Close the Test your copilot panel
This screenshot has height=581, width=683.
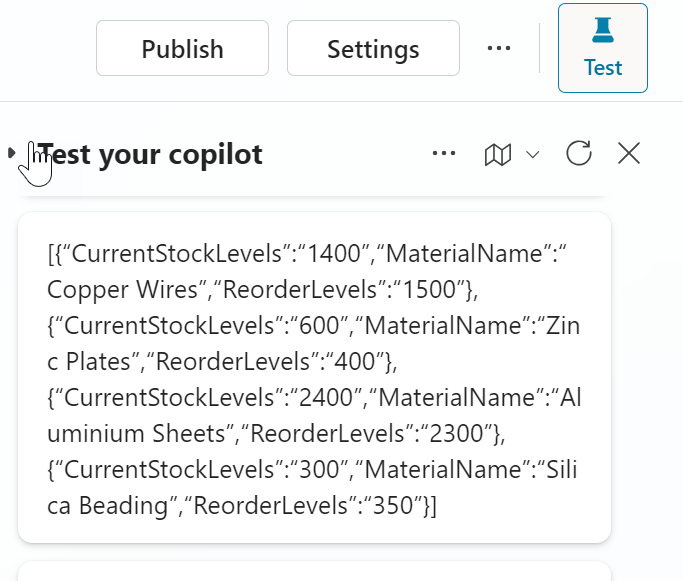(x=628, y=153)
